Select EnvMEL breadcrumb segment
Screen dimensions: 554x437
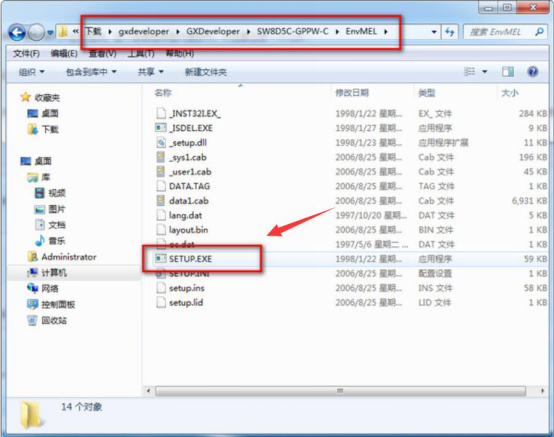click(x=361, y=31)
